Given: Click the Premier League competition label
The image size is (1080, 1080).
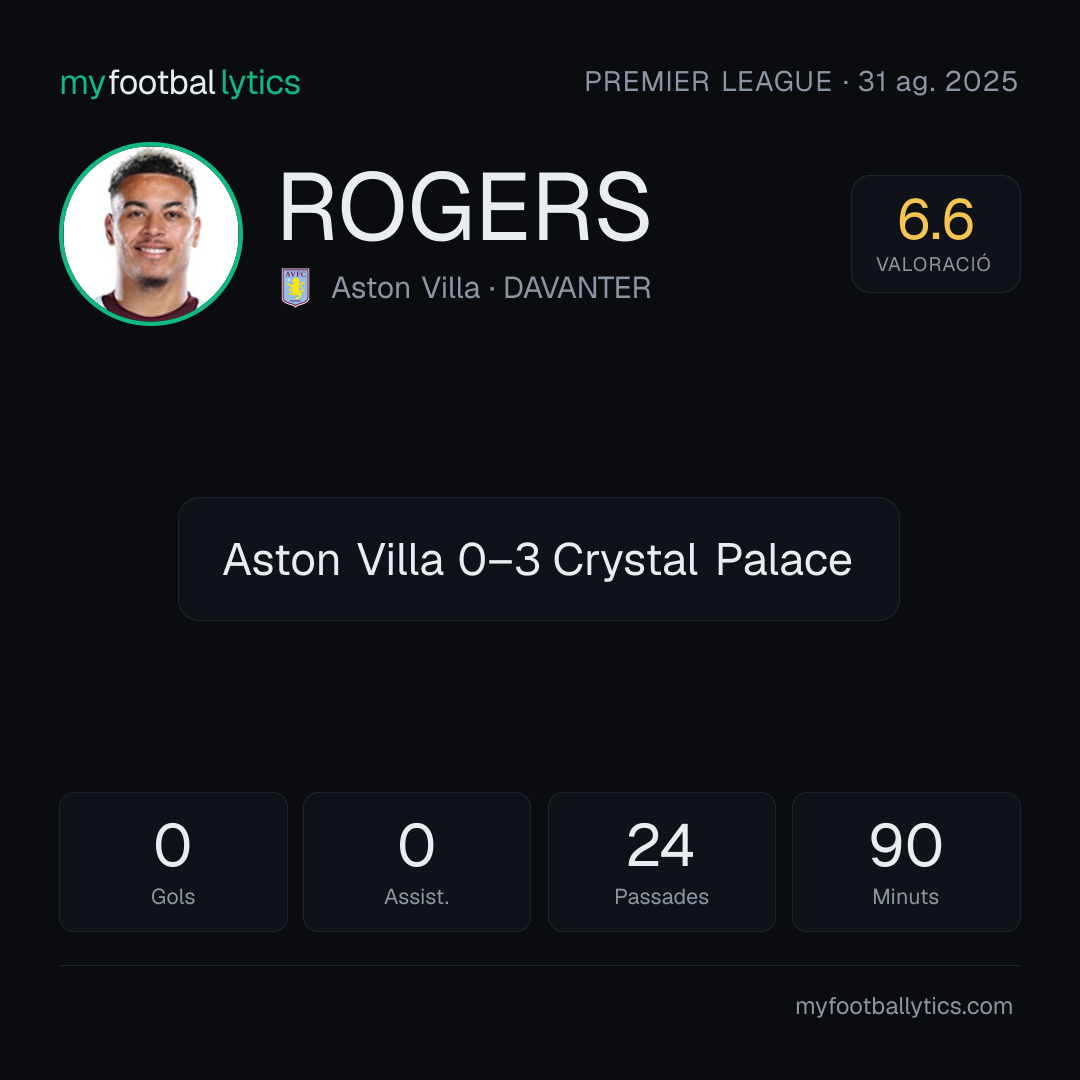Looking at the screenshot, I should tap(708, 82).
